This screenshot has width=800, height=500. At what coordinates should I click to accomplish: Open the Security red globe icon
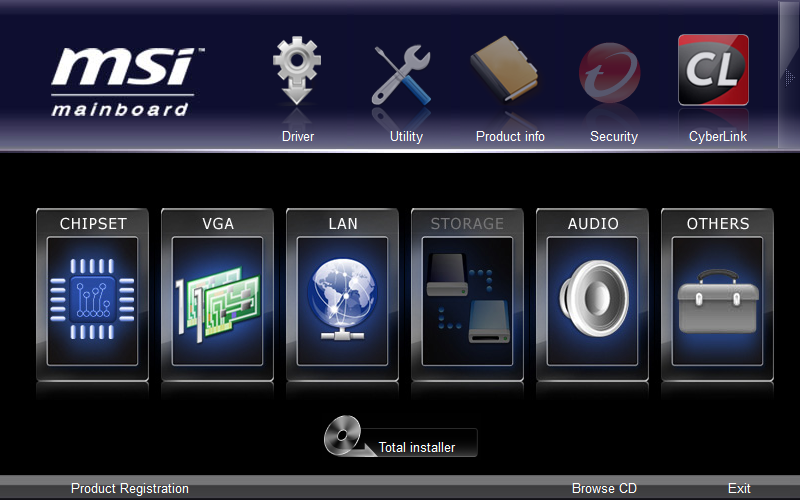tap(609, 73)
